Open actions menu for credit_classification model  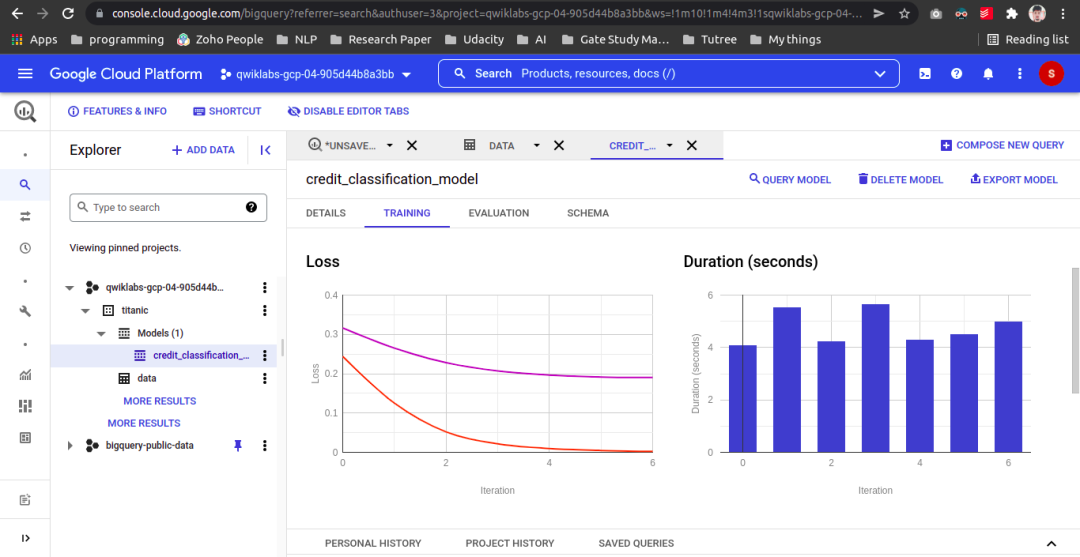(x=265, y=355)
